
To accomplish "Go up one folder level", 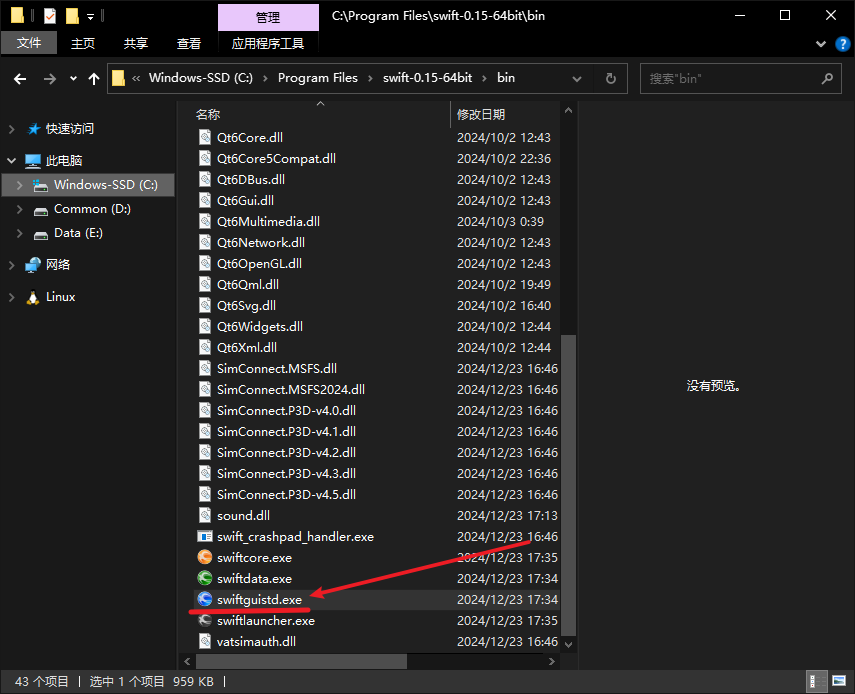I will click(x=94, y=79).
